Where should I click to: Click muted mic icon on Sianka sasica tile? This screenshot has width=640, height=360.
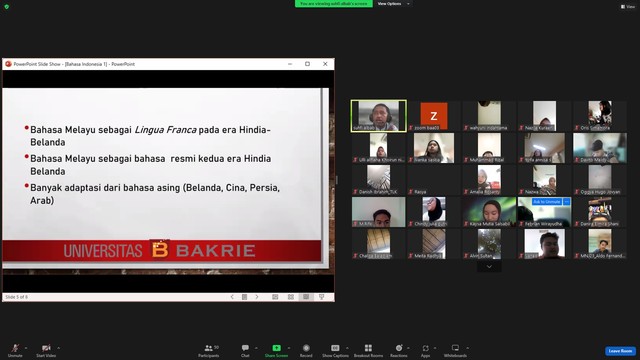point(411,160)
